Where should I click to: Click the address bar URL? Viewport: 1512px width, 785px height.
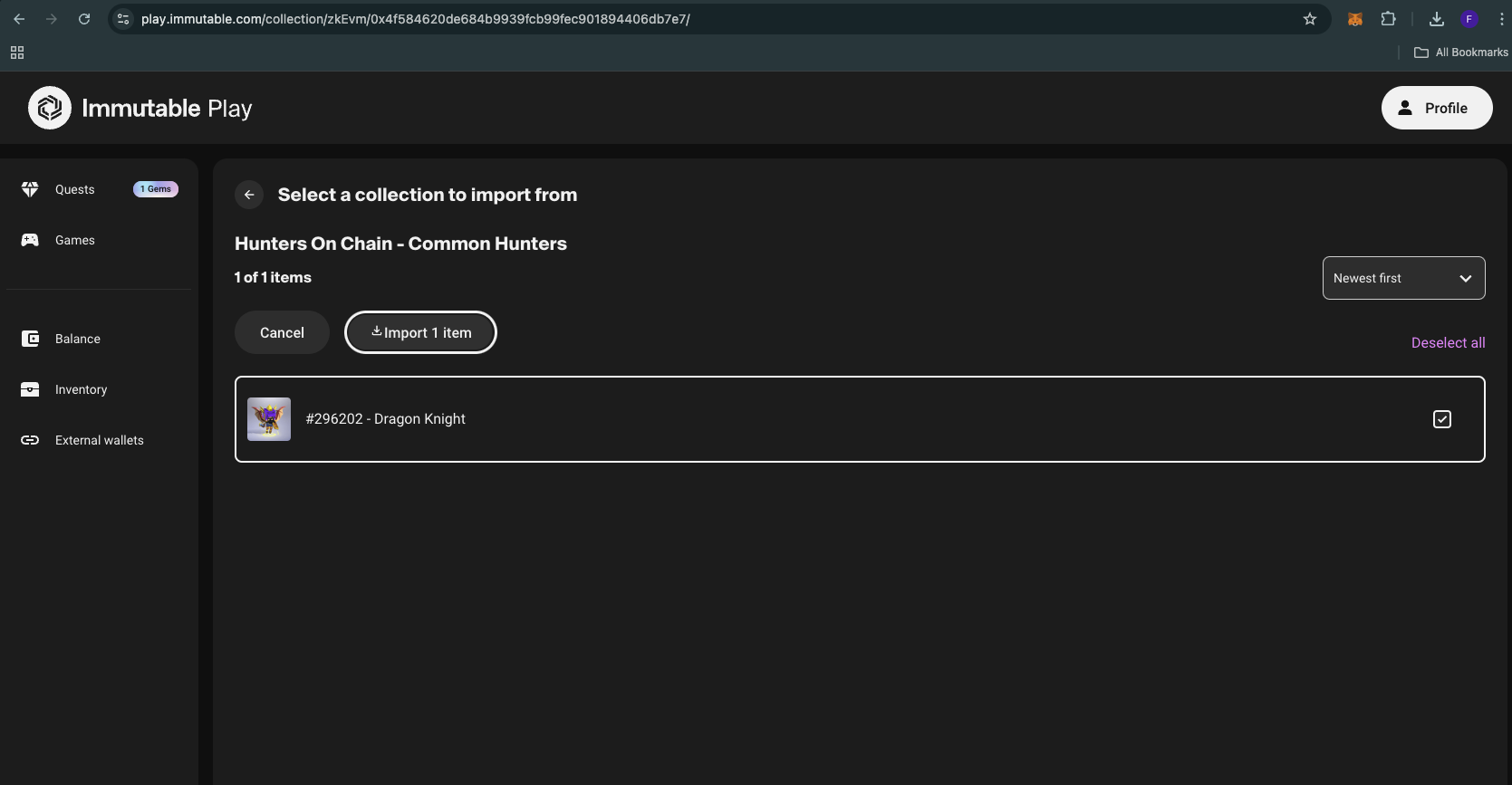pos(416,19)
